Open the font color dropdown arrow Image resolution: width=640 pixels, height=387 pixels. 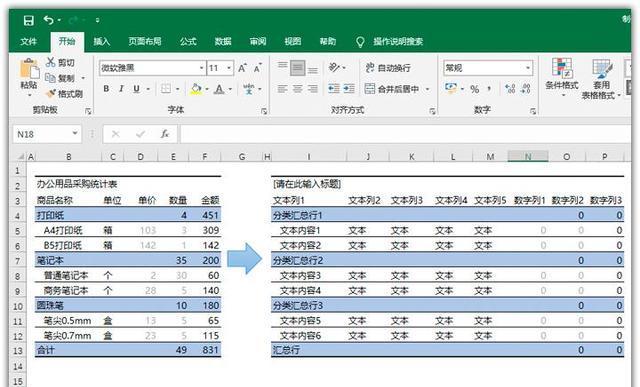click(230, 89)
